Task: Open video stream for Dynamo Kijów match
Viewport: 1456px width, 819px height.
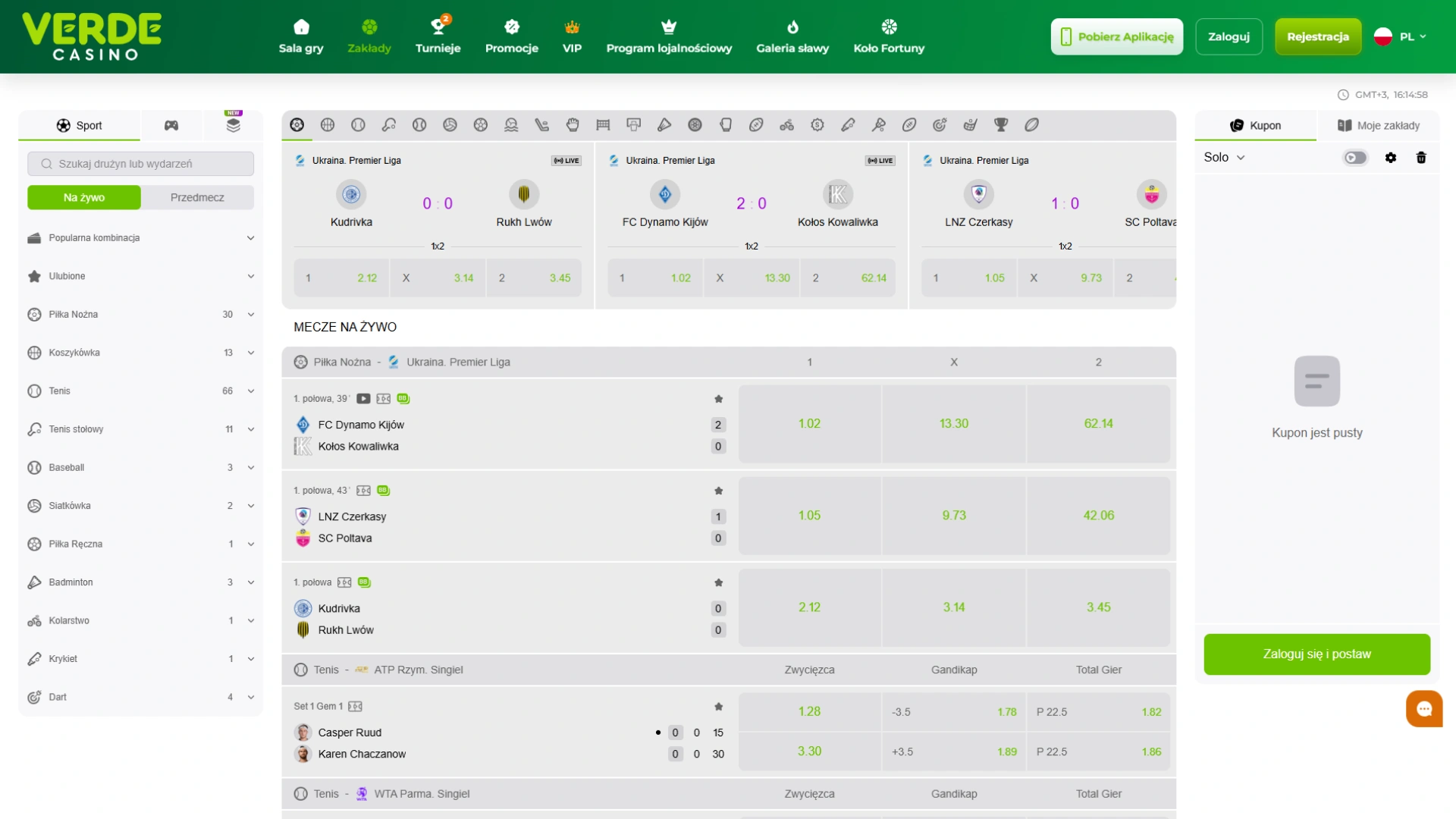Action: pos(363,399)
